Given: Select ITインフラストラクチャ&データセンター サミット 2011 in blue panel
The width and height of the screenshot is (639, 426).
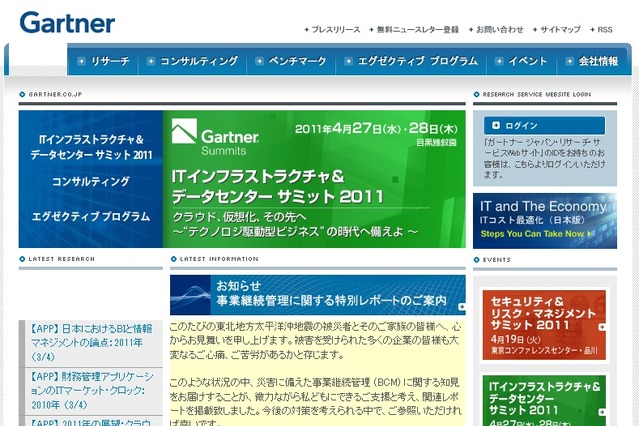Looking at the screenshot, I should click(x=91, y=147).
